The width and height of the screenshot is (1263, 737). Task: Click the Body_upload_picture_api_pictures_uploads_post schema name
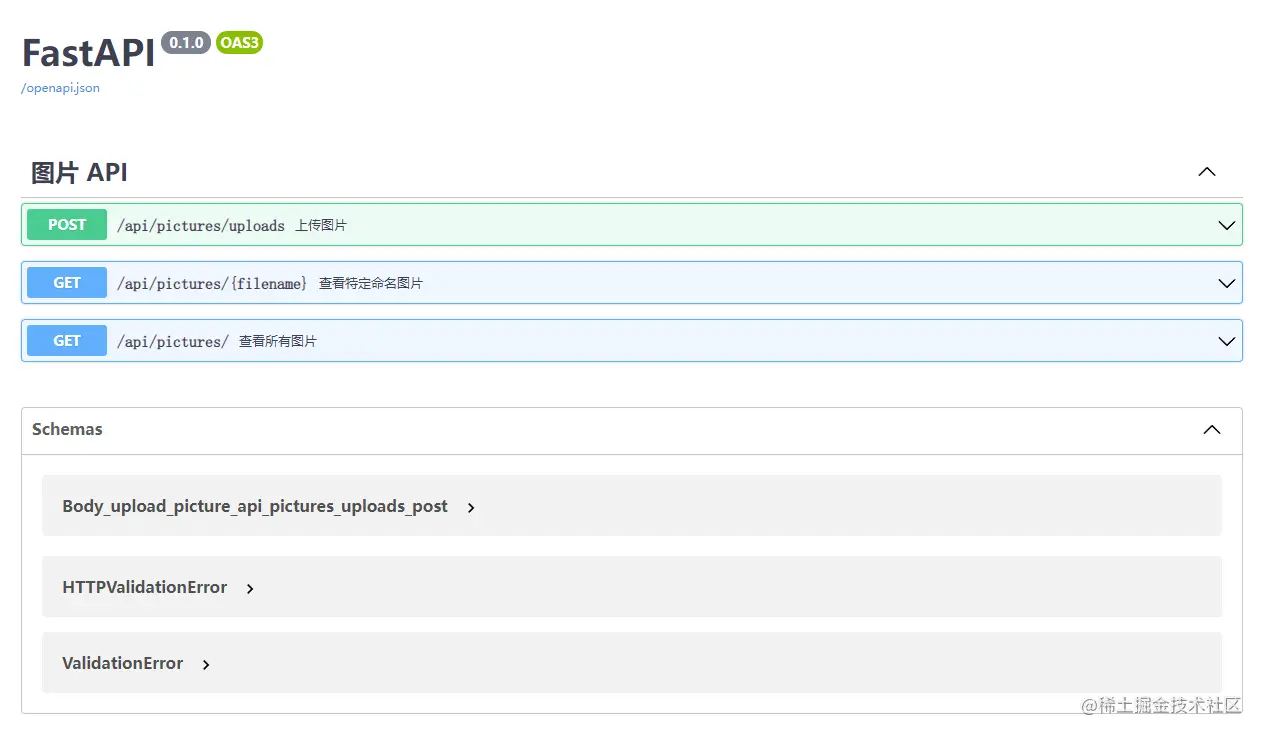(x=255, y=506)
